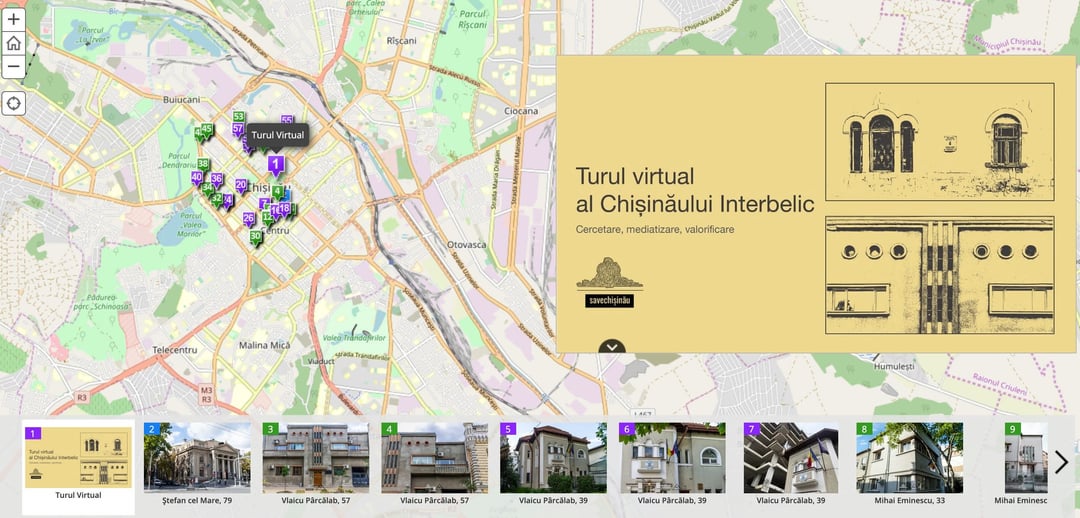
Task: Select thumbnail 7 Vlaicu Pârcălab, 39
Action: (790, 464)
